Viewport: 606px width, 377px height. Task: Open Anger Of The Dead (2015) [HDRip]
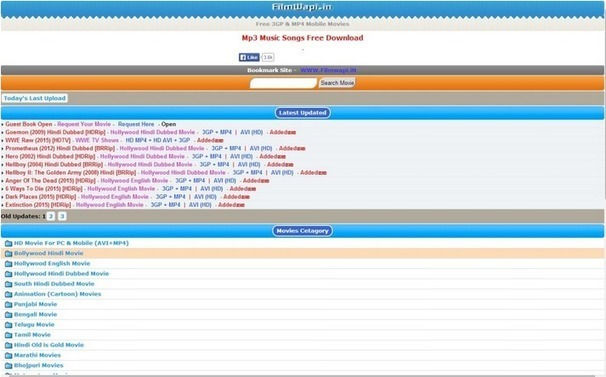50,181
